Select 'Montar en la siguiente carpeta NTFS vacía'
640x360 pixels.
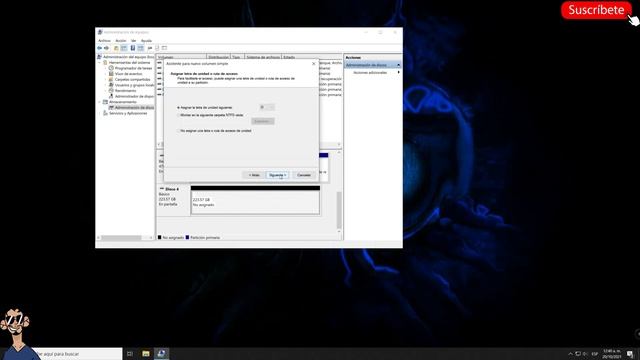coord(178,116)
